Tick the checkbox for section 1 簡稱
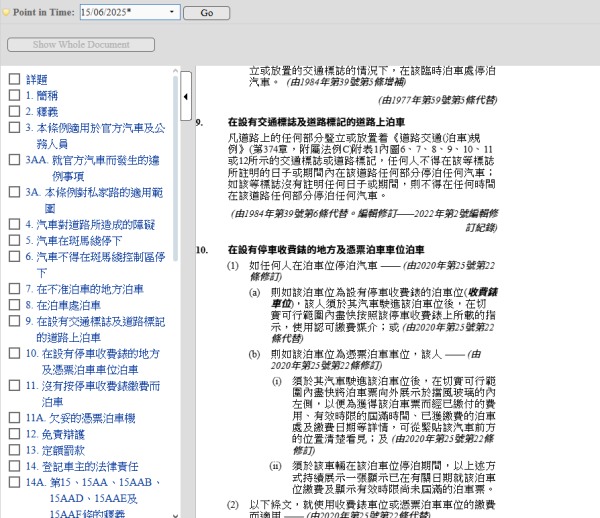Screen dimensions: 600x518 coord(14,96)
